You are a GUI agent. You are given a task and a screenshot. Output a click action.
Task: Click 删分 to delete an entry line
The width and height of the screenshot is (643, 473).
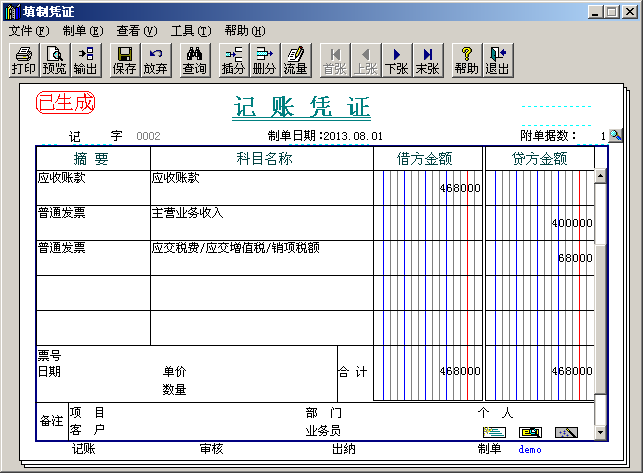264,60
